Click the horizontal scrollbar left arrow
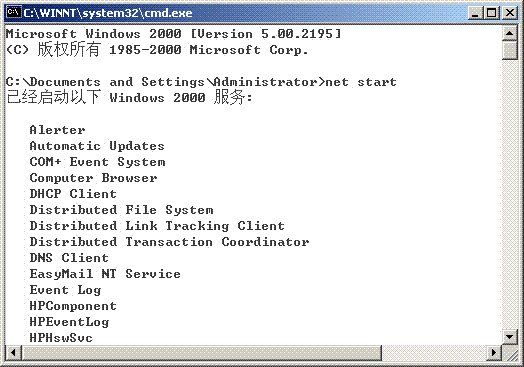The width and height of the screenshot is (524, 367). [x=13, y=353]
